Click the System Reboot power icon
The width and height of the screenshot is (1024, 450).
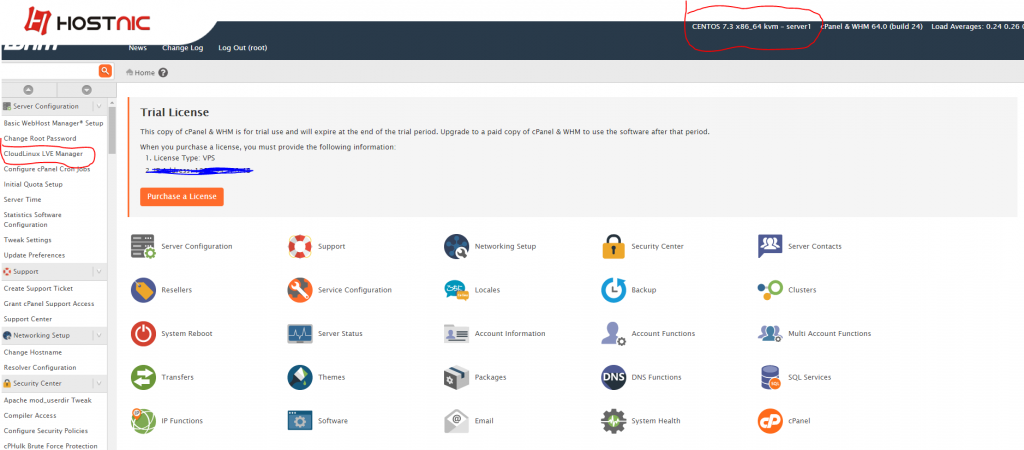coord(144,334)
